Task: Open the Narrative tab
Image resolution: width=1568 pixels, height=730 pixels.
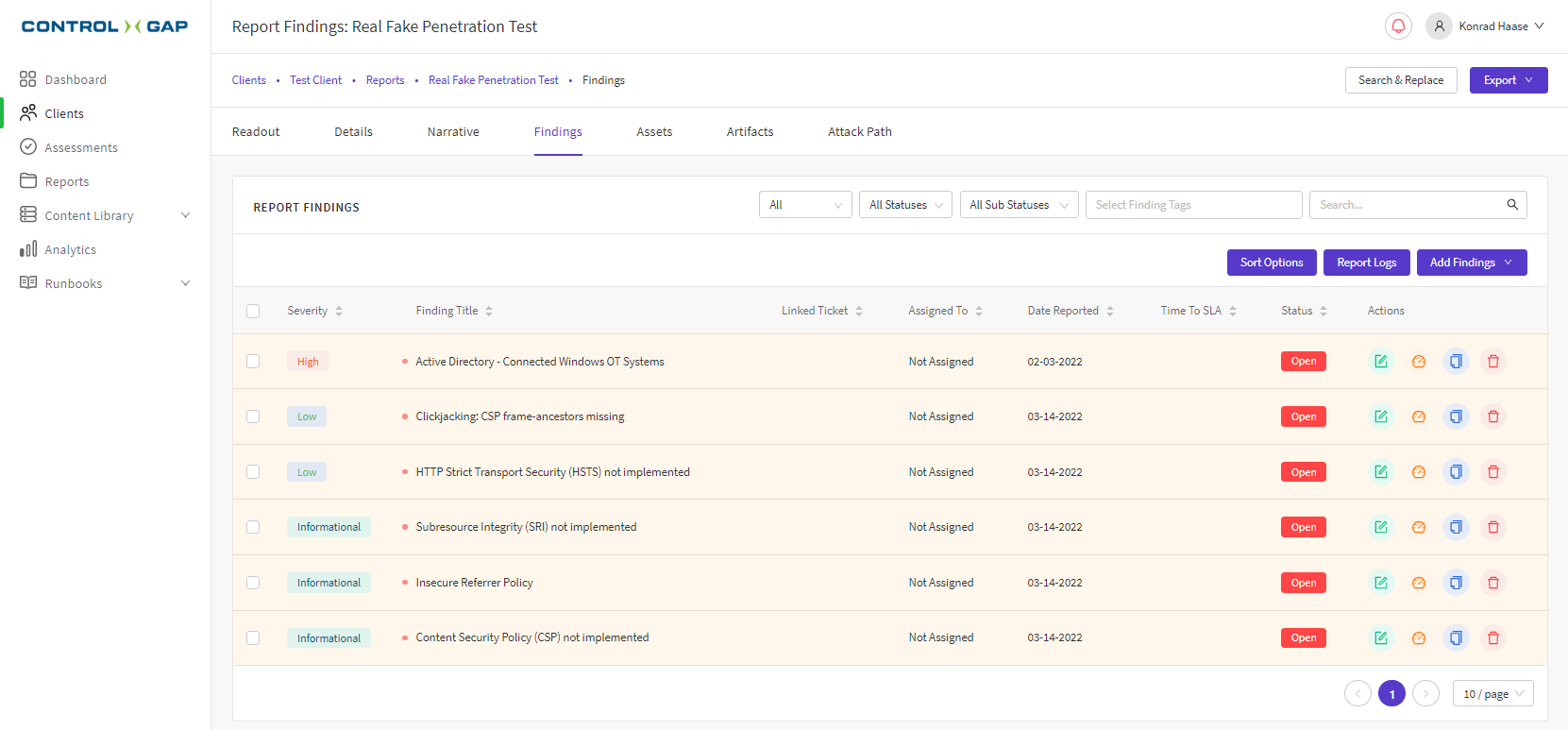Action: (x=453, y=132)
